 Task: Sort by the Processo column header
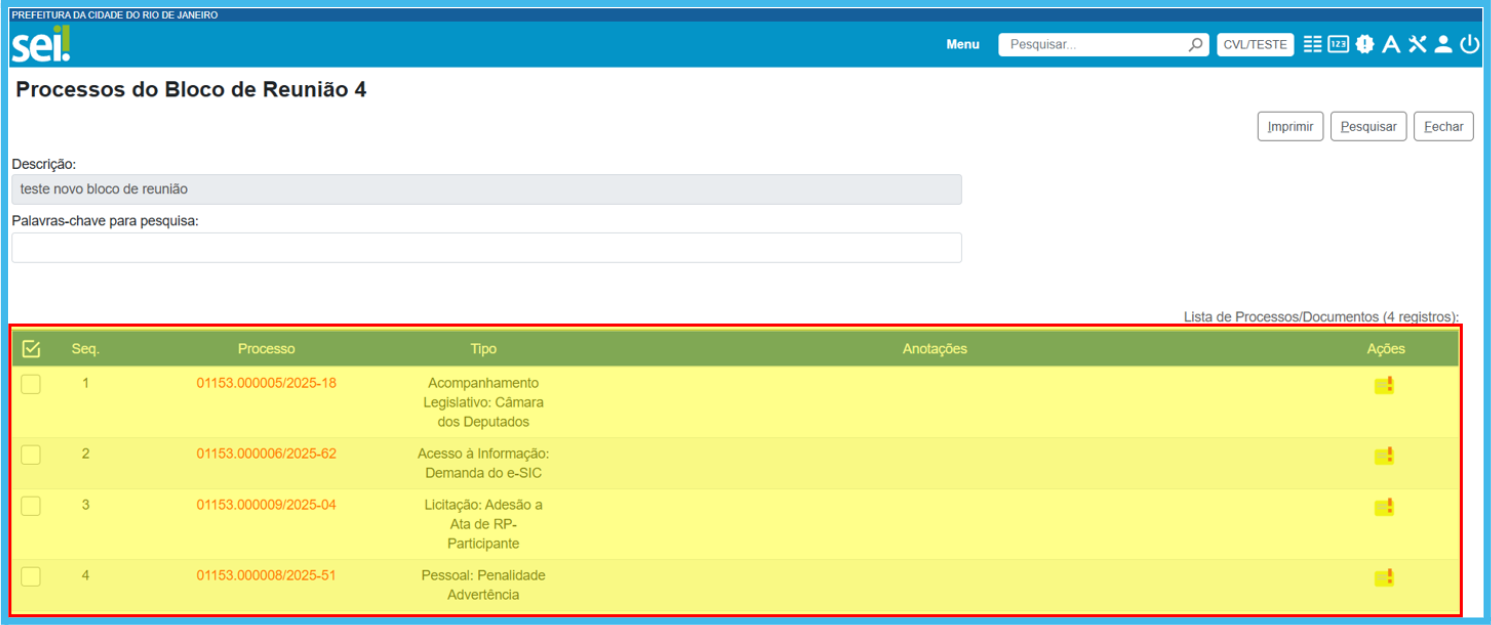click(266, 349)
